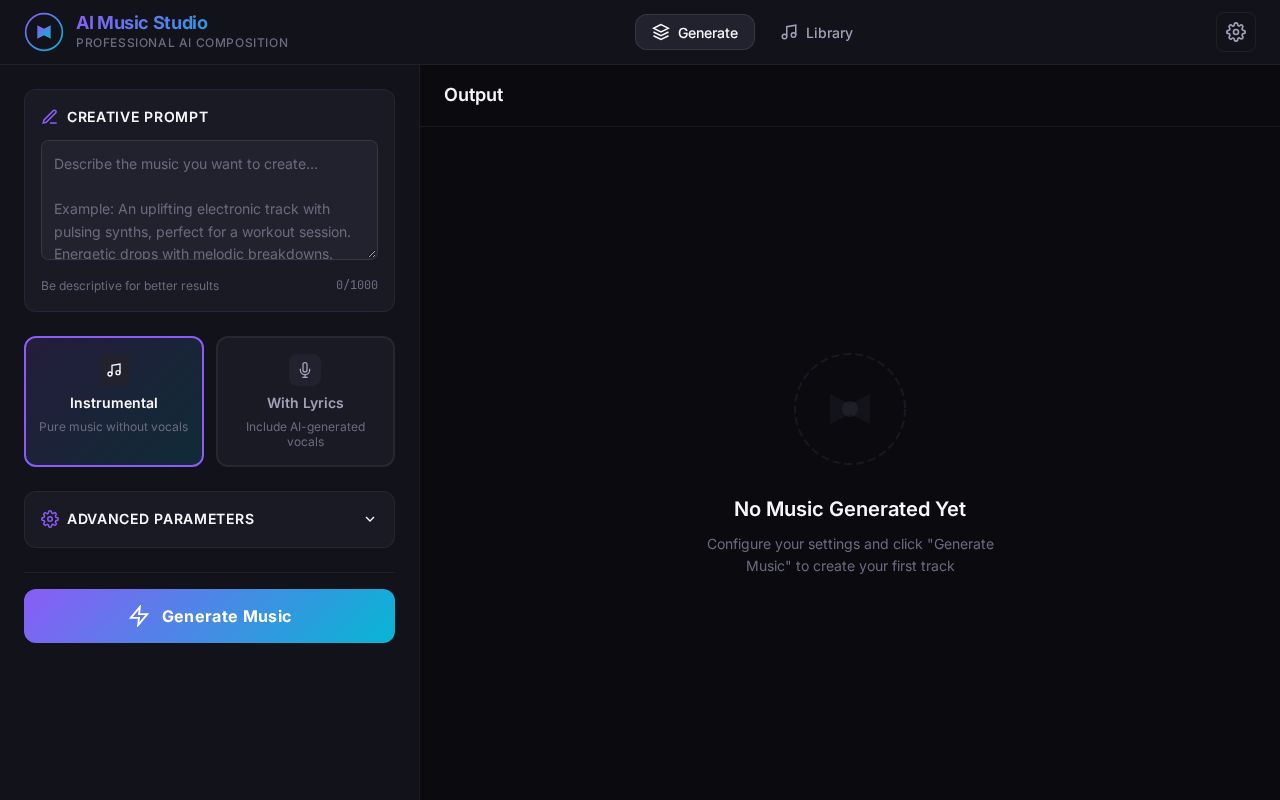Click the layers icon on Generate tab

pos(661,32)
